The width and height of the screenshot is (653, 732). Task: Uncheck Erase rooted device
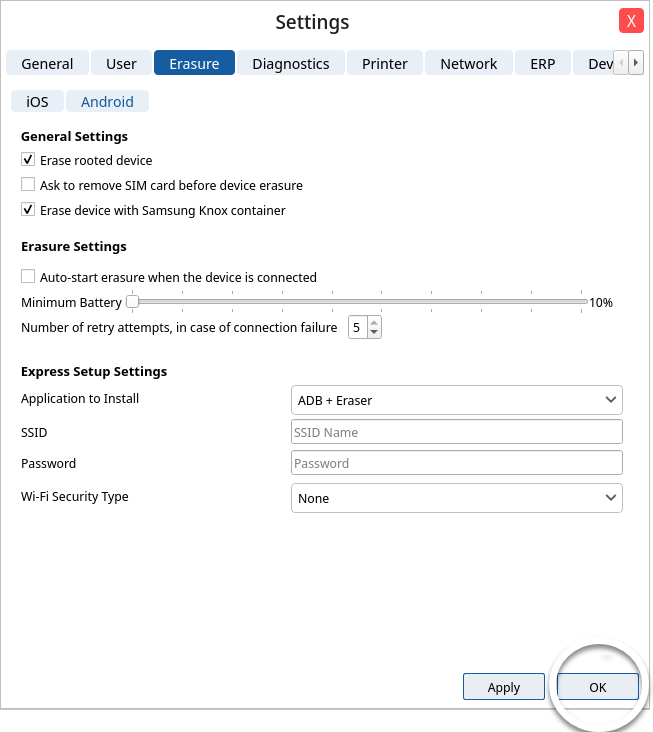pyautogui.click(x=28, y=160)
